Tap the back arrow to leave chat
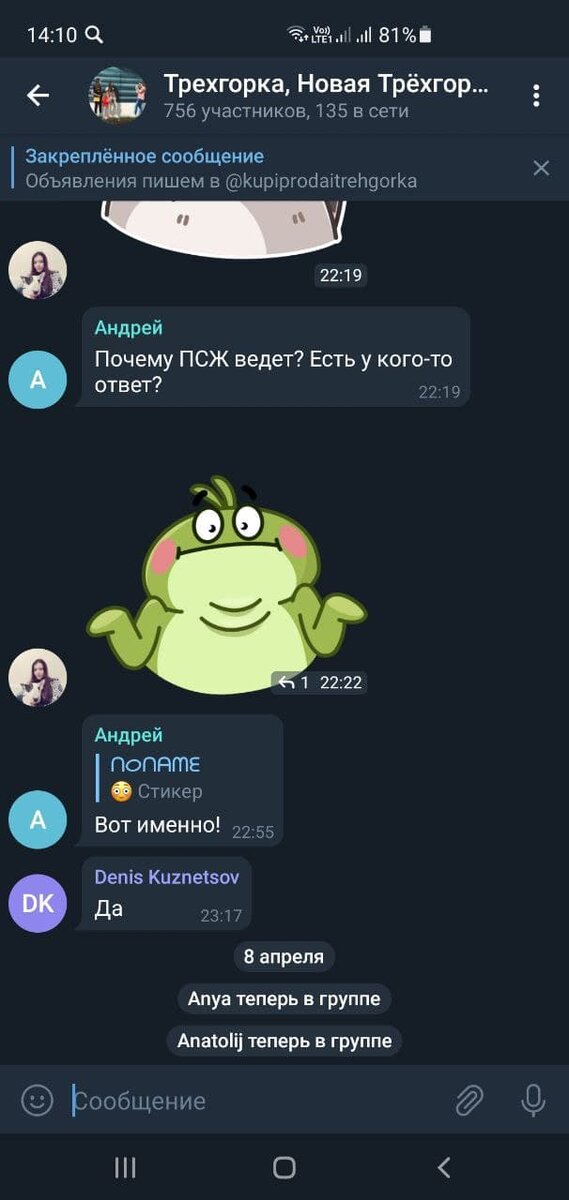The width and height of the screenshot is (569, 1200). tap(38, 95)
